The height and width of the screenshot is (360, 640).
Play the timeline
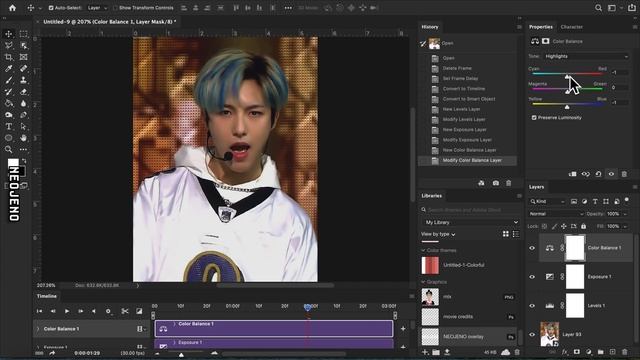67,311
